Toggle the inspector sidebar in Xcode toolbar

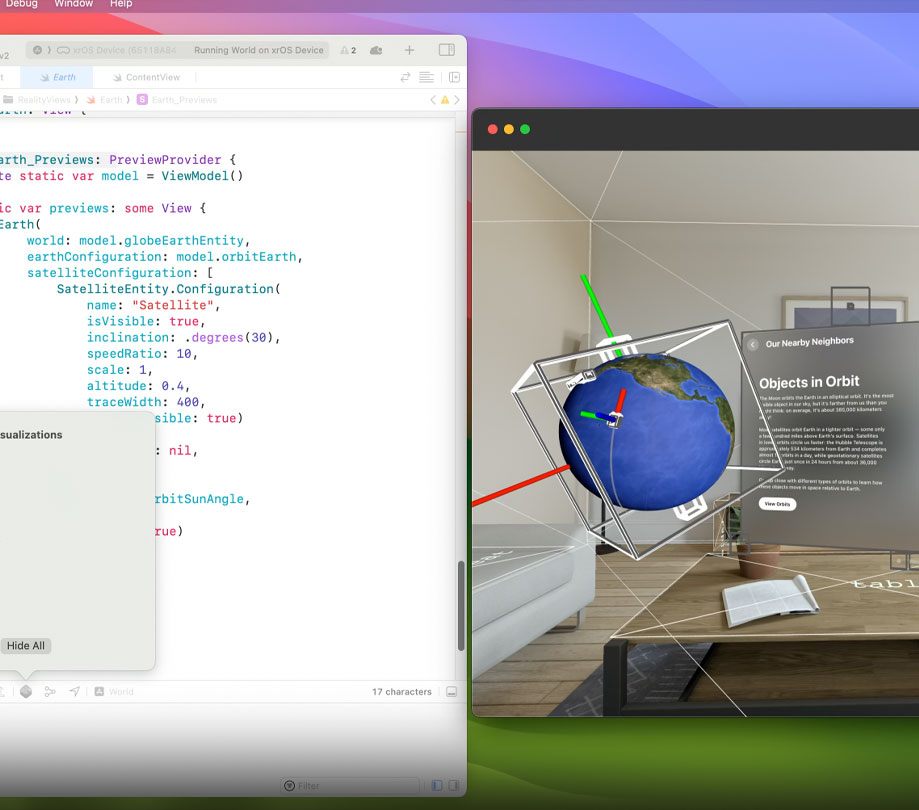click(447, 50)
